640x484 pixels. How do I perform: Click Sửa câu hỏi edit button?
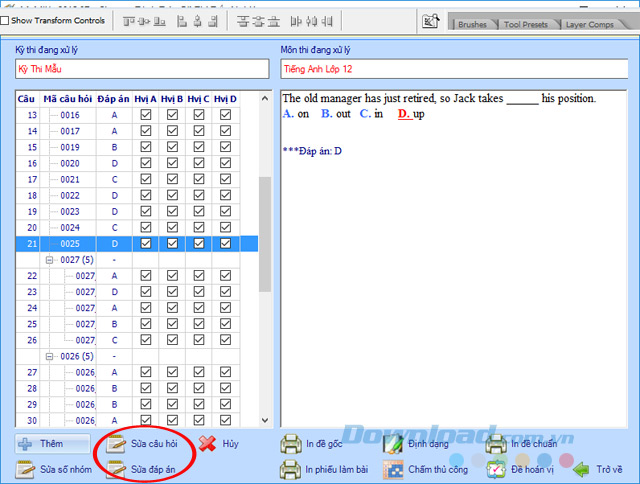pyautogui.click(x=142, y=444)
